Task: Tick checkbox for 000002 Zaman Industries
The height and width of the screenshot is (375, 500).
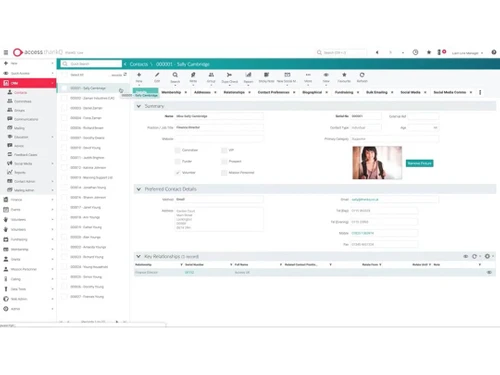Action: pyautogui.click(x=64, y=98)
